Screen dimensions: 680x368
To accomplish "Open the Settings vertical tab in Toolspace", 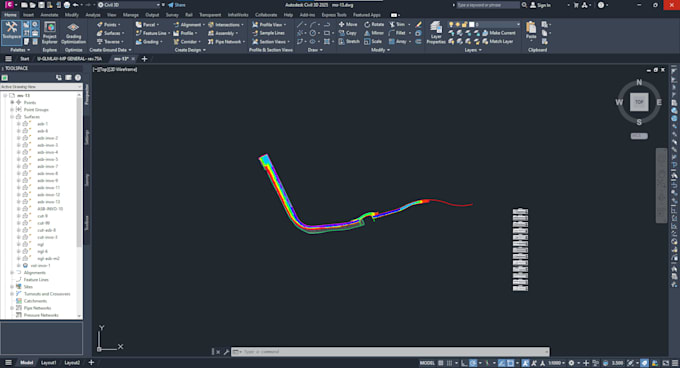I will (87, 137).
